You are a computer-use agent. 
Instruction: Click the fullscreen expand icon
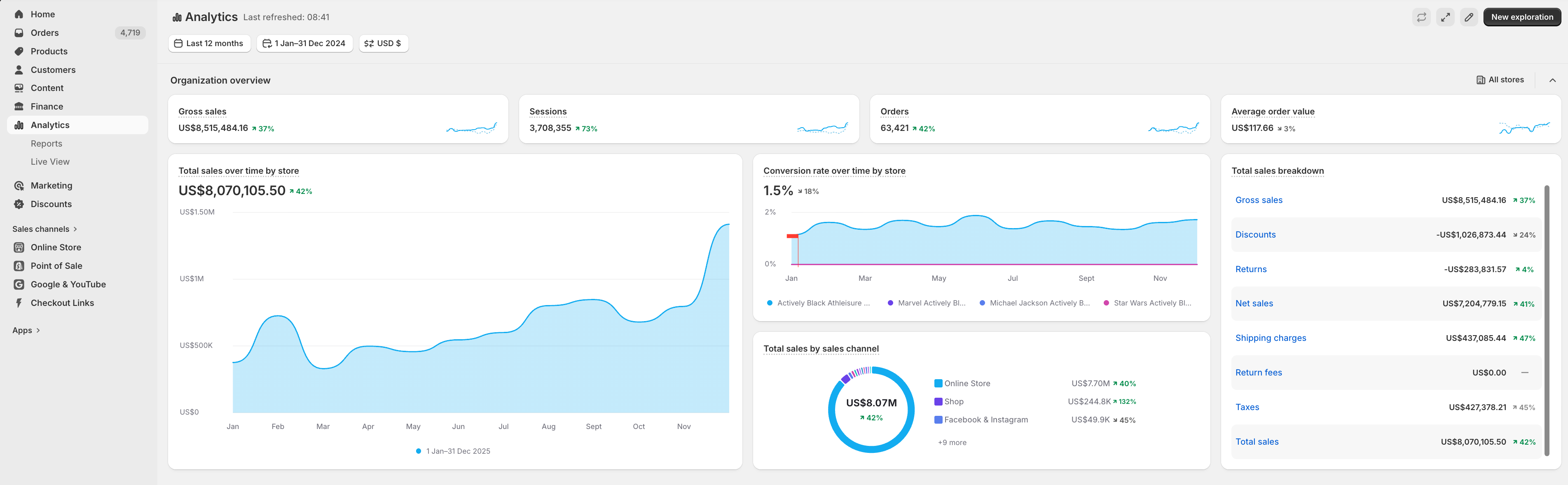click(1445, 17)
